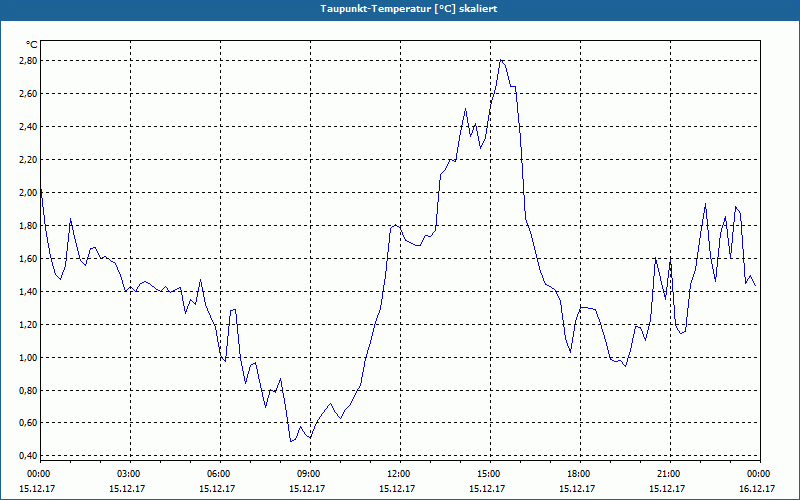The width and height of the screenshot is (800, 500).
Task: Click the "09:00" x-axis time label
Action: pos(307,474)
